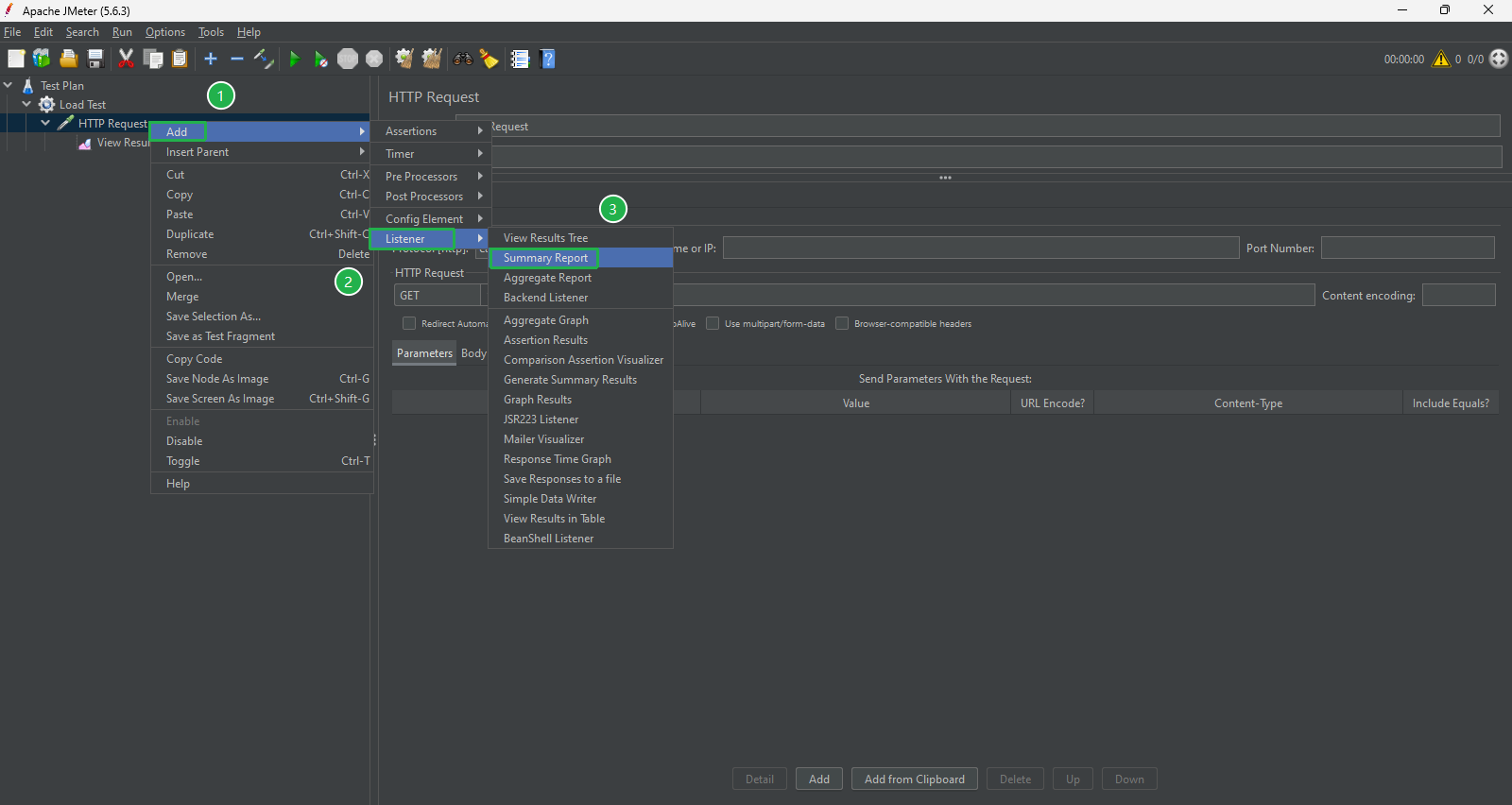The width and height of the screenshot is (1512, 805).
Task: Click the Clear results broom icon
Action: coord(404,59)
